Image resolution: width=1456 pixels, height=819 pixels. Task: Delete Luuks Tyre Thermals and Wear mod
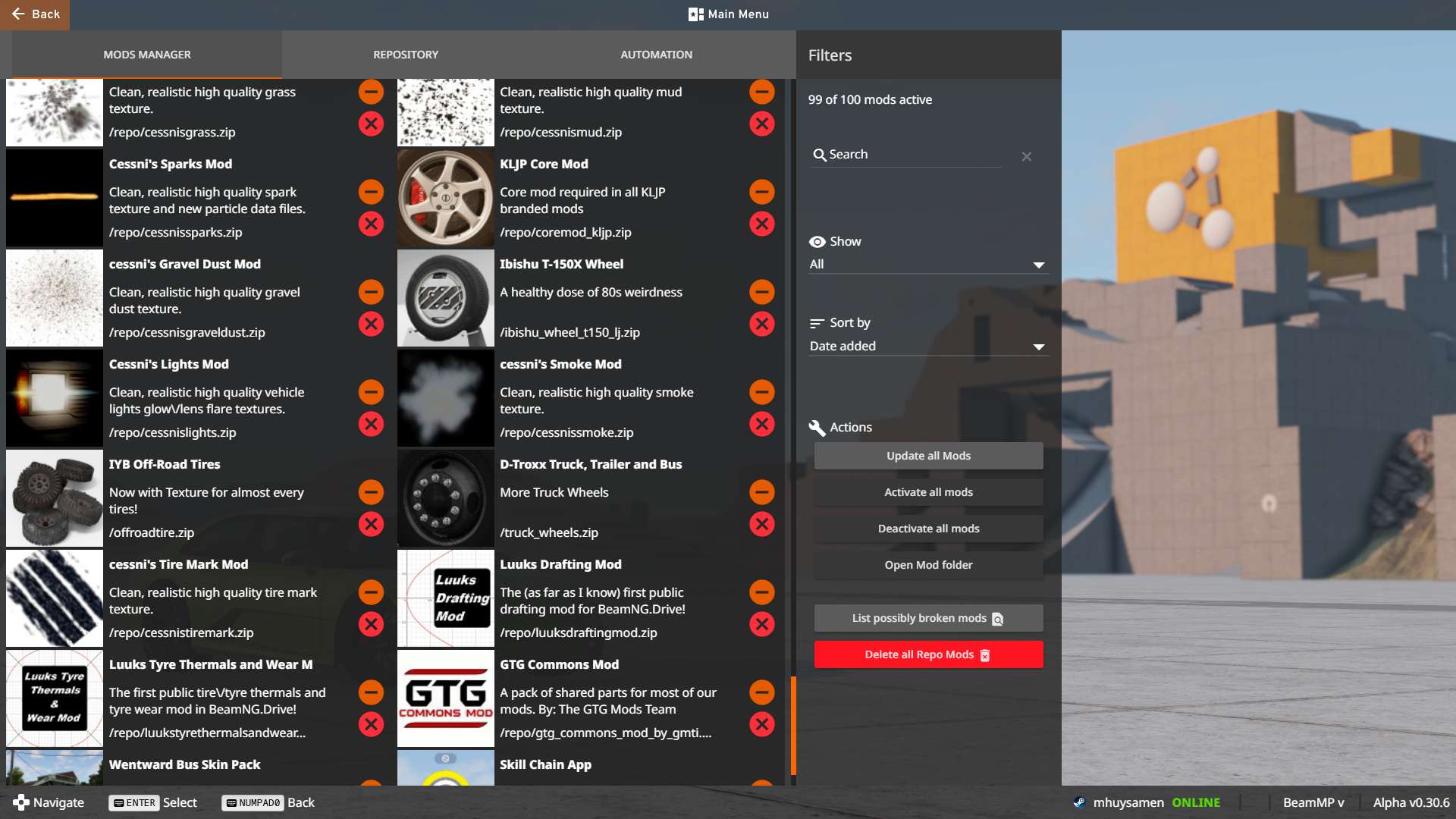click(x=371, y=724)
